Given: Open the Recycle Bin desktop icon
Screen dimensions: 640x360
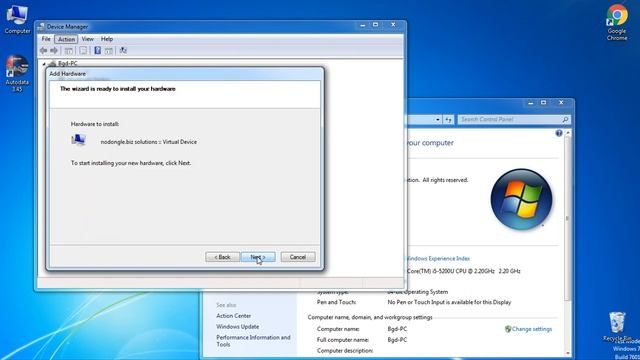Looking at the screenshot, I should [x=617, y=327].
